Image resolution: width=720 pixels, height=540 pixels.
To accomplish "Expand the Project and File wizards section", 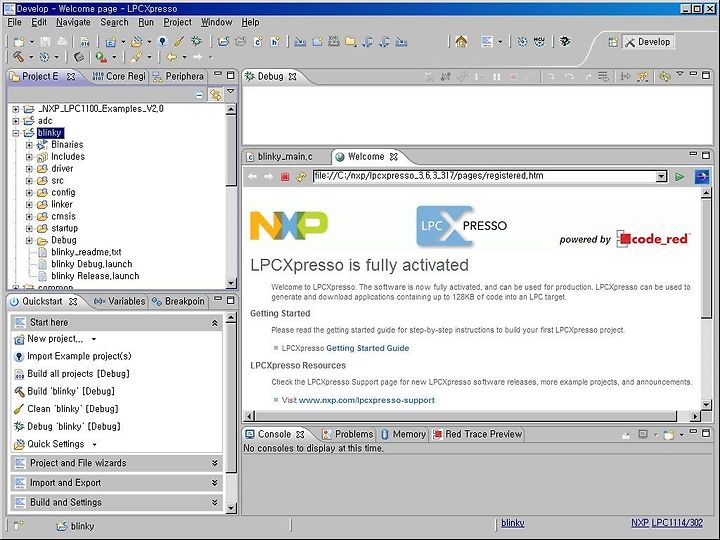I will tap(214, 463).
